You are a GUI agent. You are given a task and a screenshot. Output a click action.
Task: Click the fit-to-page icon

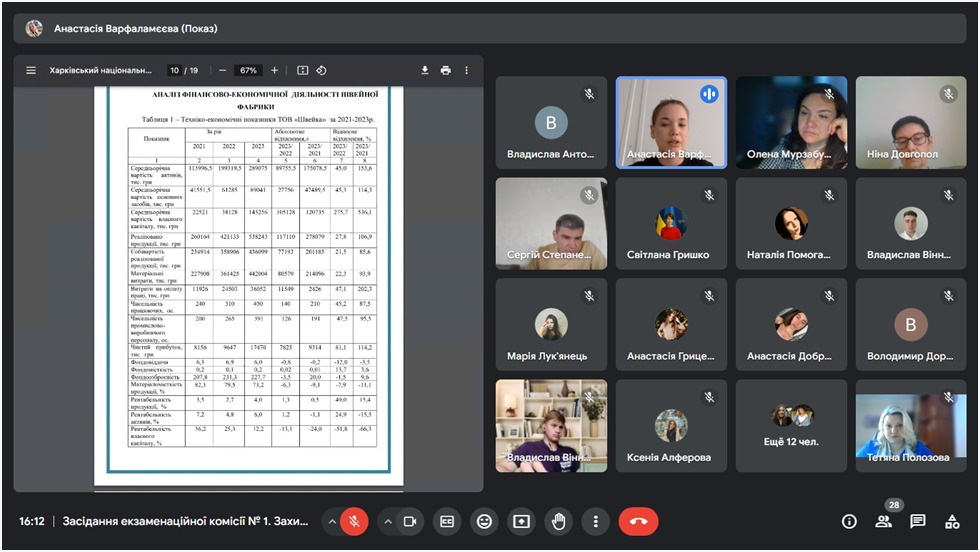pos(302,71)
